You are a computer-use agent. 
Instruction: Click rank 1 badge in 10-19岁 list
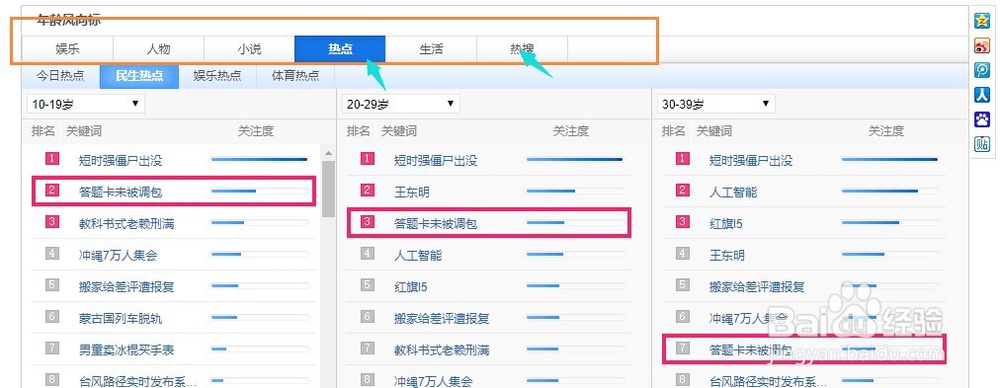click(x=52, y=158)
